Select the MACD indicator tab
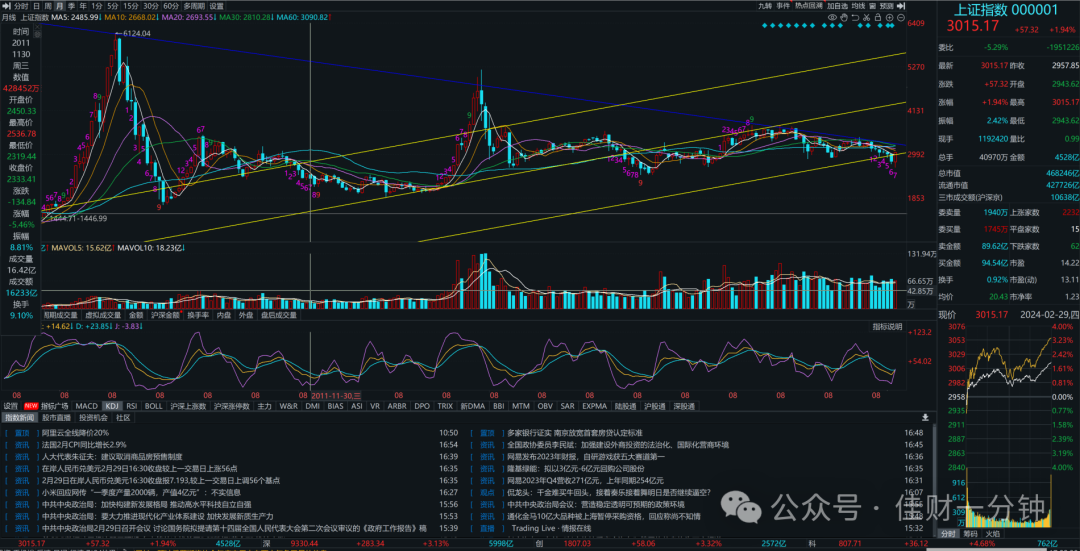Screen dimensions: 1080x551 click(x=87, y=406)
